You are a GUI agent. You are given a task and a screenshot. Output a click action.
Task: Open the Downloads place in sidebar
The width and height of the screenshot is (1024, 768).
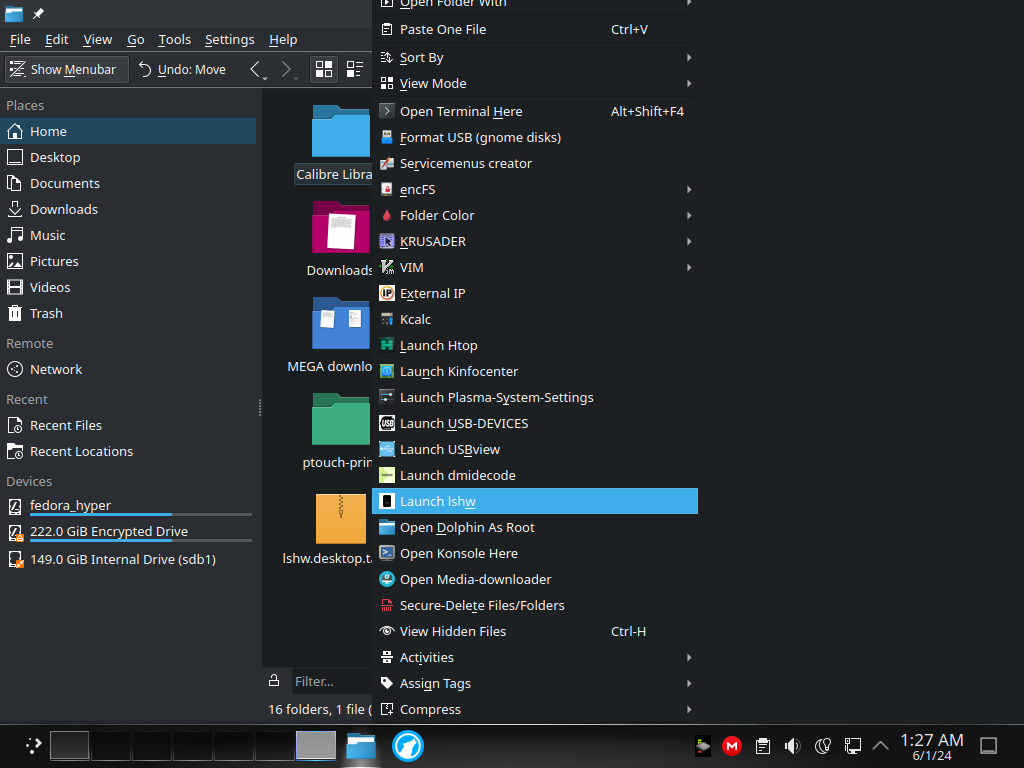[128, 209]
